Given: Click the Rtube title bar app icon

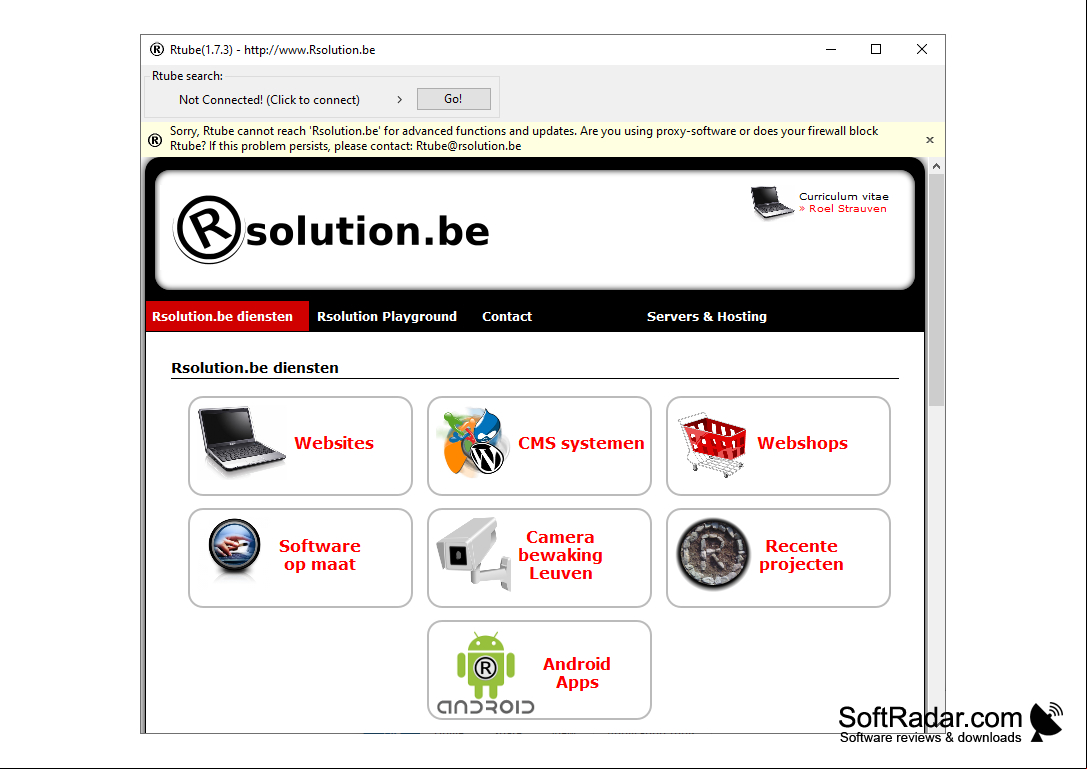Looking at the screenshot, I should point(157,49).
